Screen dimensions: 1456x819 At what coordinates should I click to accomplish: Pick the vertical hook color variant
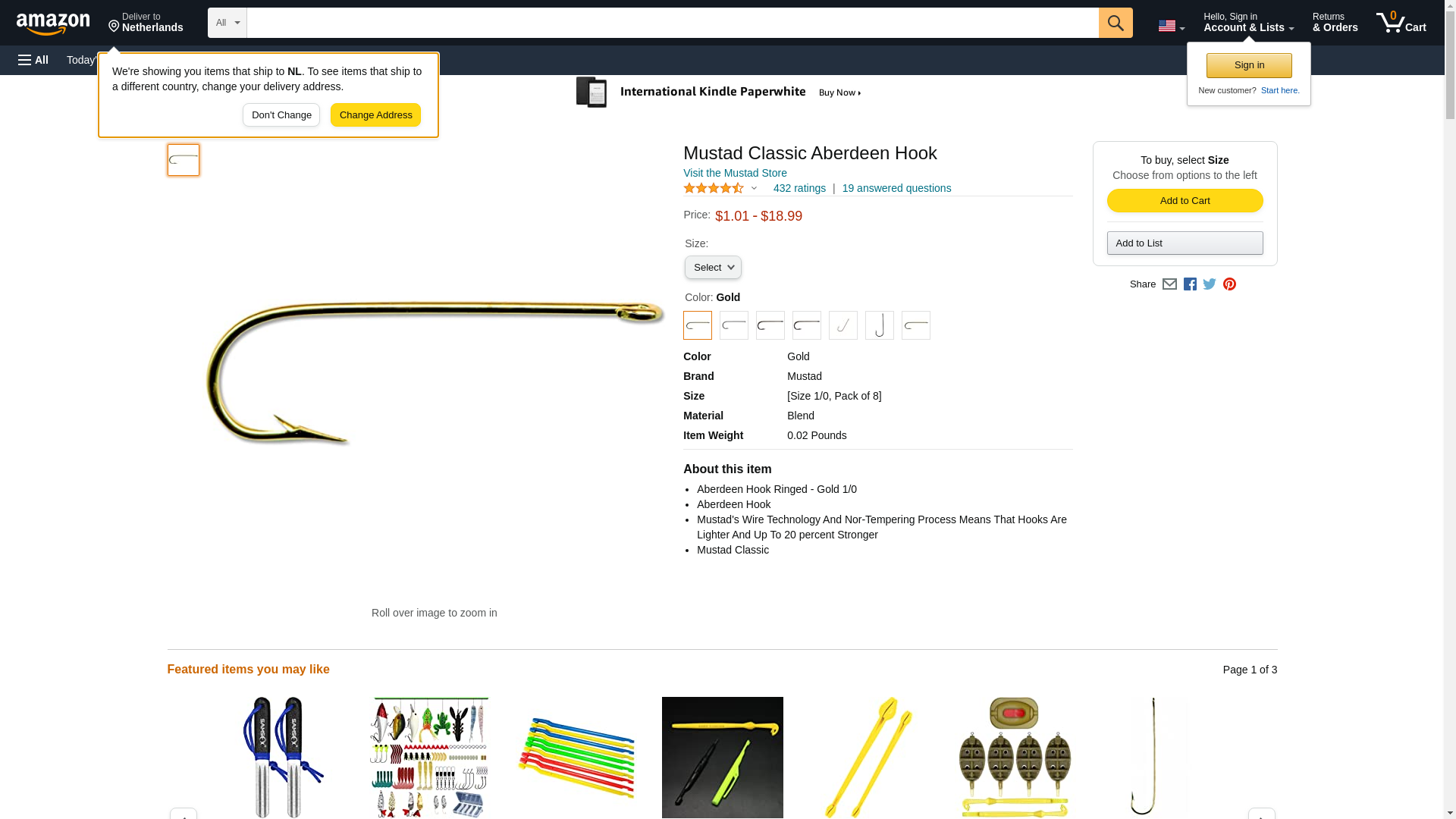point(879,325)
